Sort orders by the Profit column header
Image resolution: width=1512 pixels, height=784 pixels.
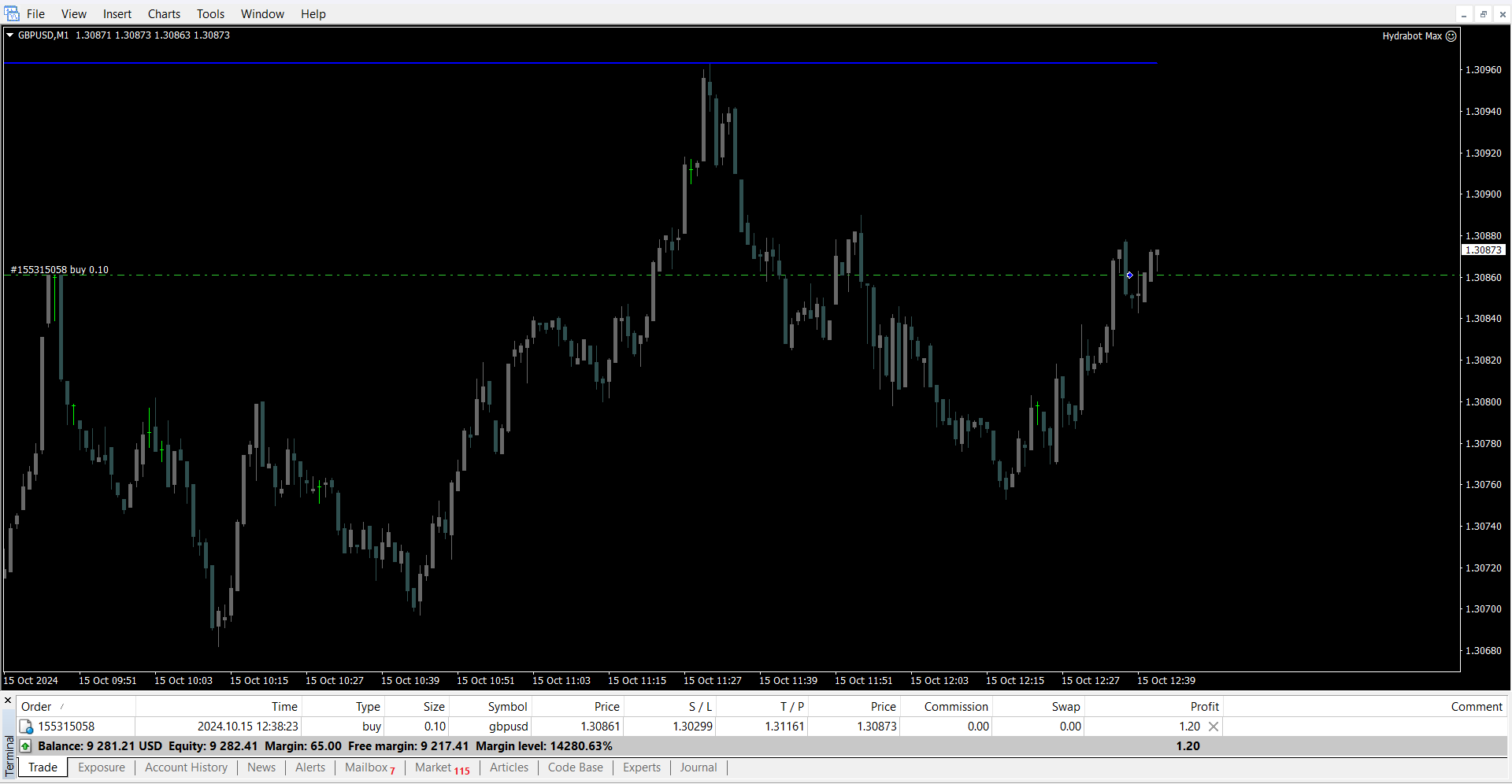pyautogui.click(x=1204, y=707)
